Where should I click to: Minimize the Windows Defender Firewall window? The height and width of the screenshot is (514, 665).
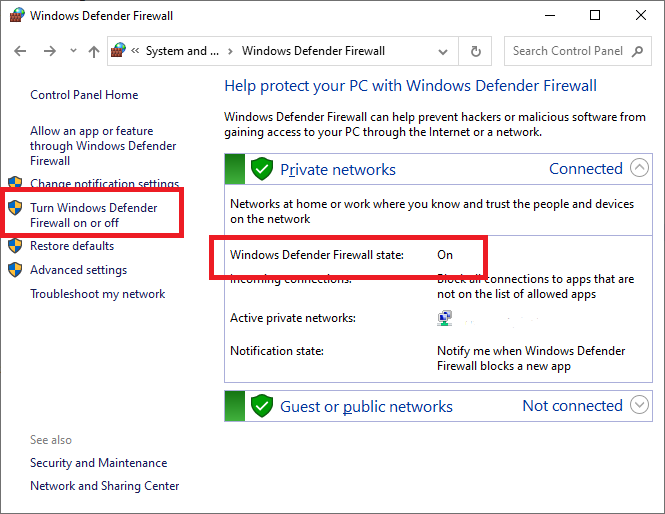click(x=550, y=15)
